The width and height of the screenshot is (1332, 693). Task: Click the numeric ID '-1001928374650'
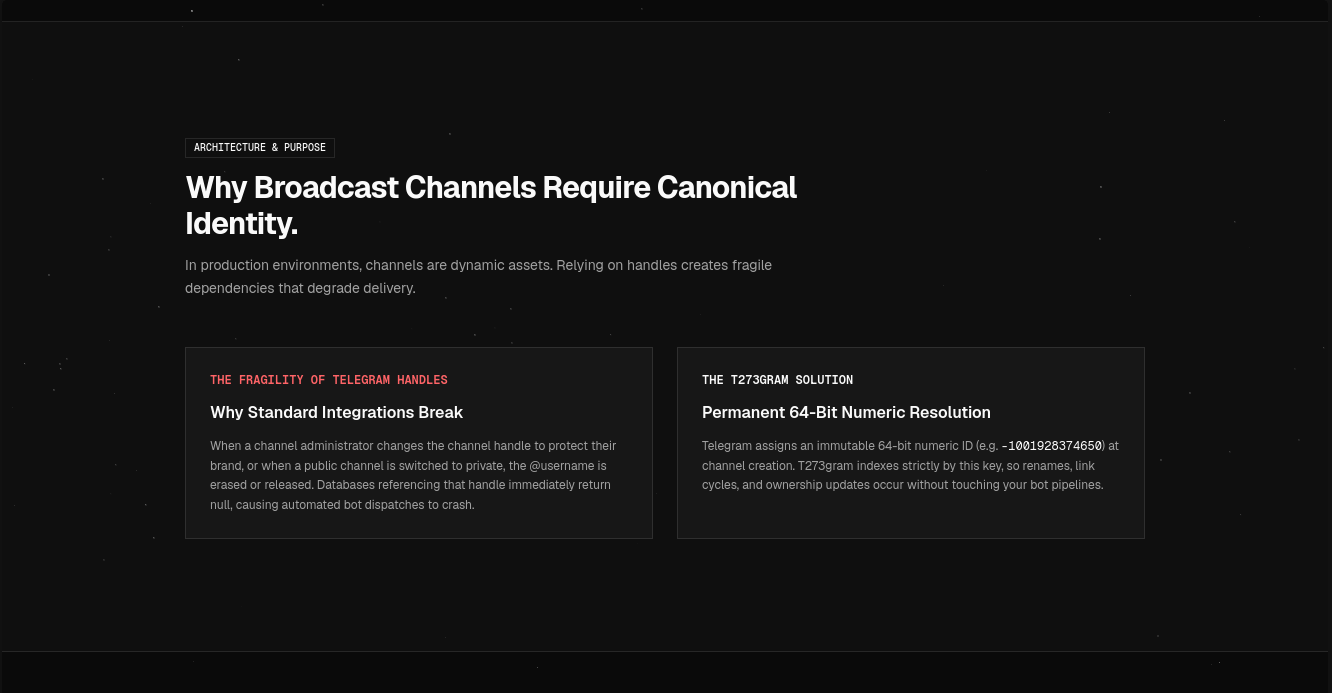(x=1052, y=446)
